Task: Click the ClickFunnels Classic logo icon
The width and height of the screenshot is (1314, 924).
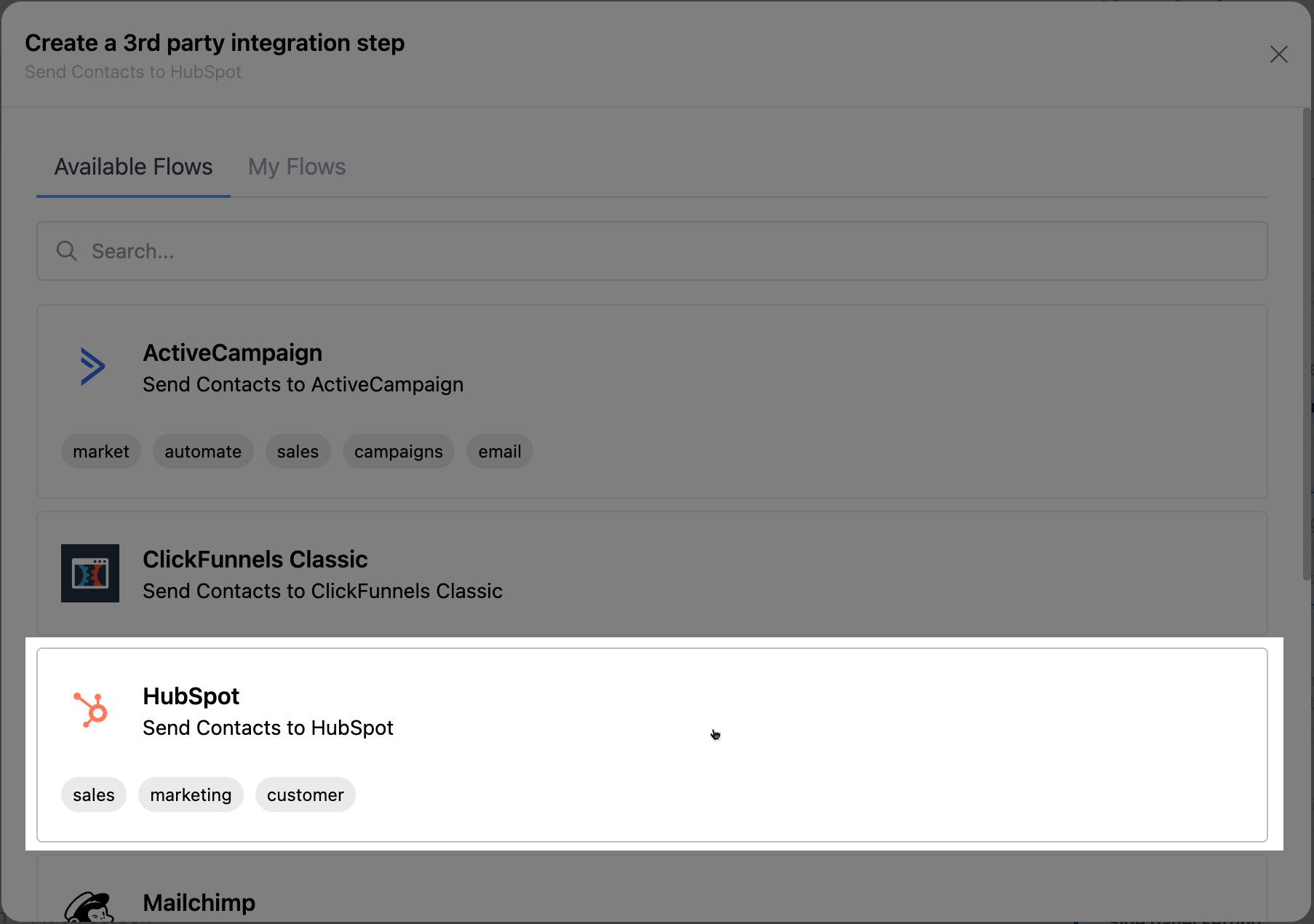Action: (x=90, y=573)
